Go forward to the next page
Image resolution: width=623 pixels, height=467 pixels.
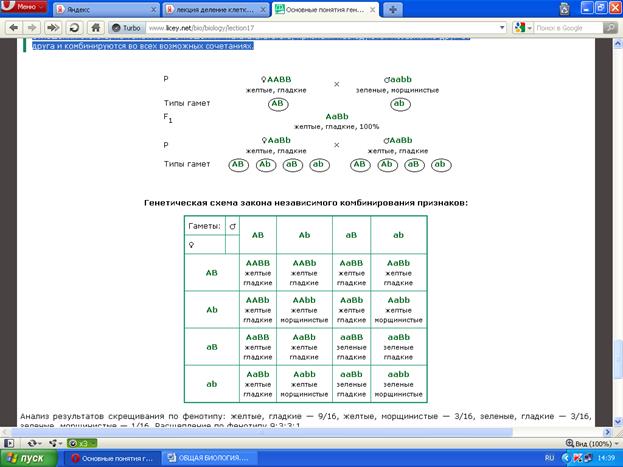(x=32, y=28)
